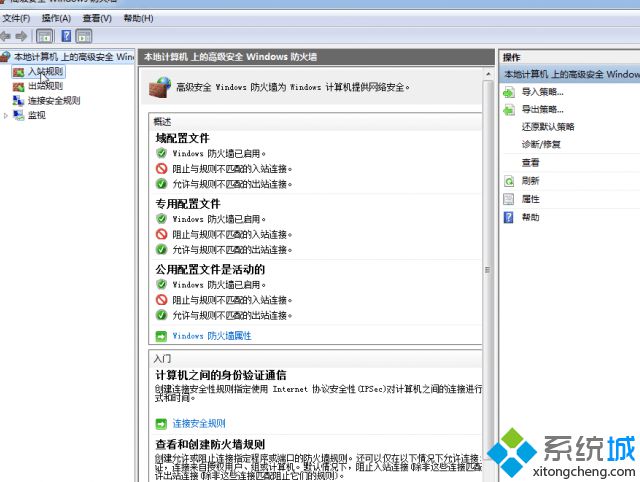Click the 本地计算机 上的高级安全 actions header
The width and height of the screenshot is (640, 482).
pos(570,74)
